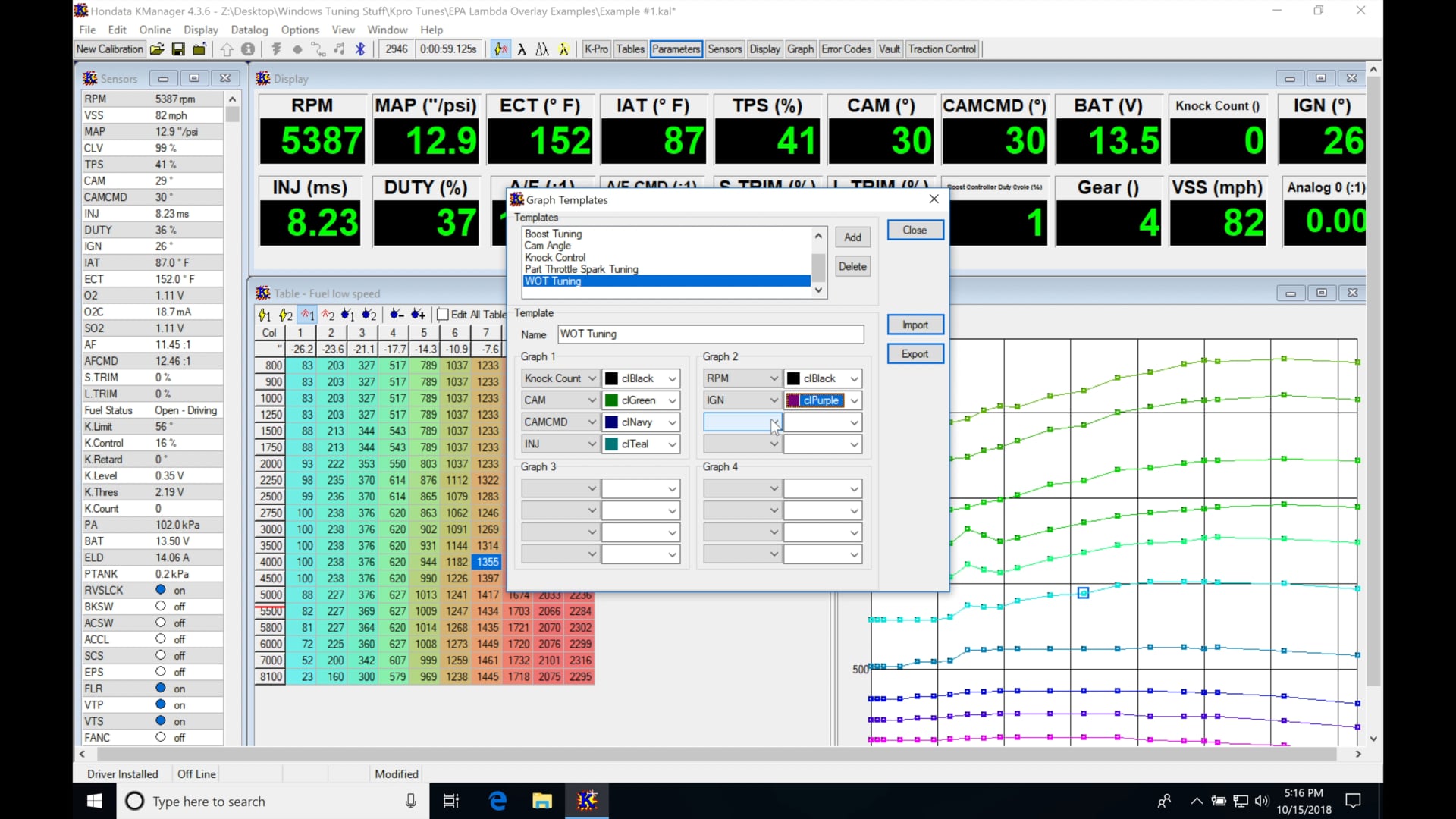Click the Add button to create template
Viewport: 1456px width, 819px height.
tap(852, 237)
